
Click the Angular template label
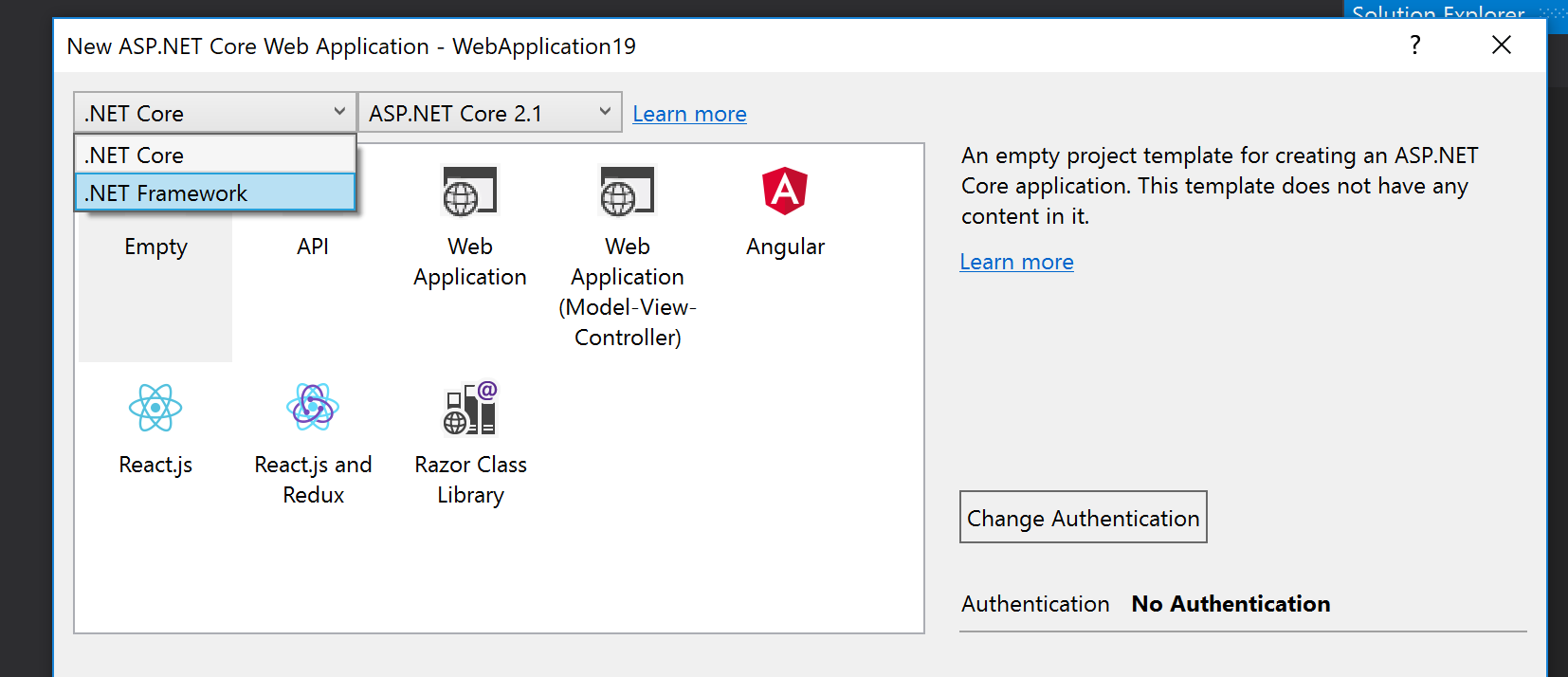785,247
